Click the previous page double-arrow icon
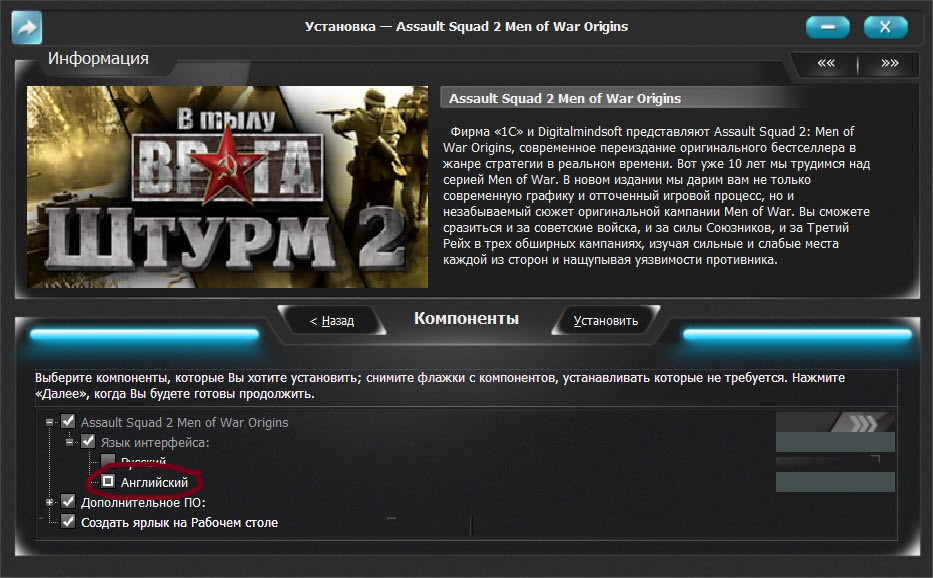The image size is (933, 578). [826, 63]
